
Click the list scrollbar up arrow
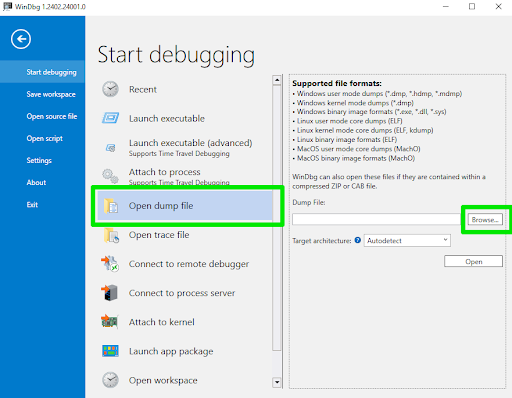277,80
